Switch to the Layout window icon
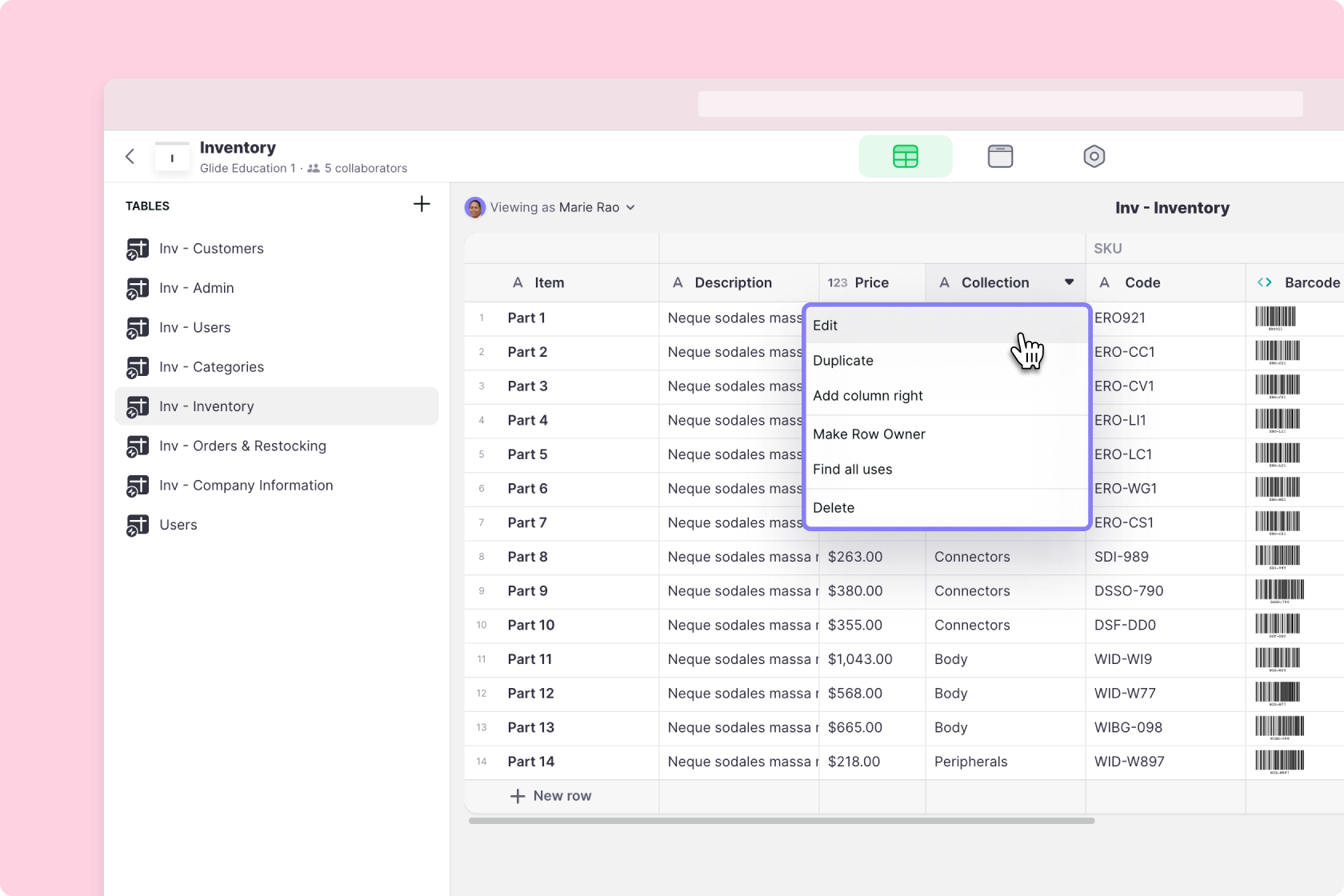 click(x=1000, y=157)
